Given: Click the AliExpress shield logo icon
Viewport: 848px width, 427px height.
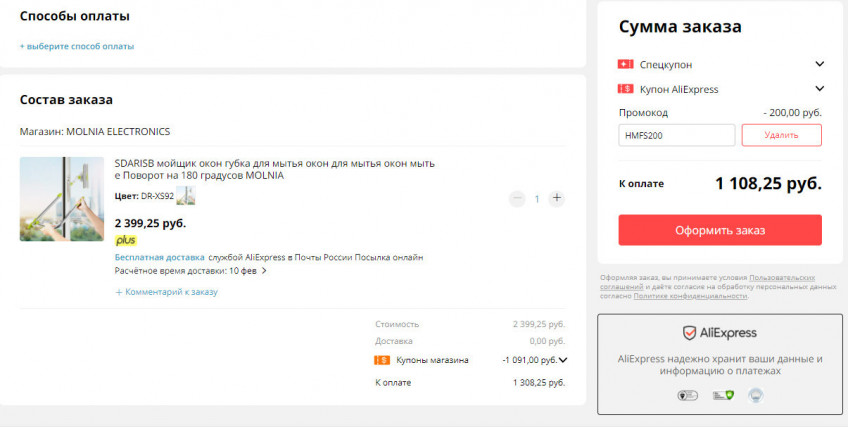Looking at the screenshot, I should click(x=689, y=333).
